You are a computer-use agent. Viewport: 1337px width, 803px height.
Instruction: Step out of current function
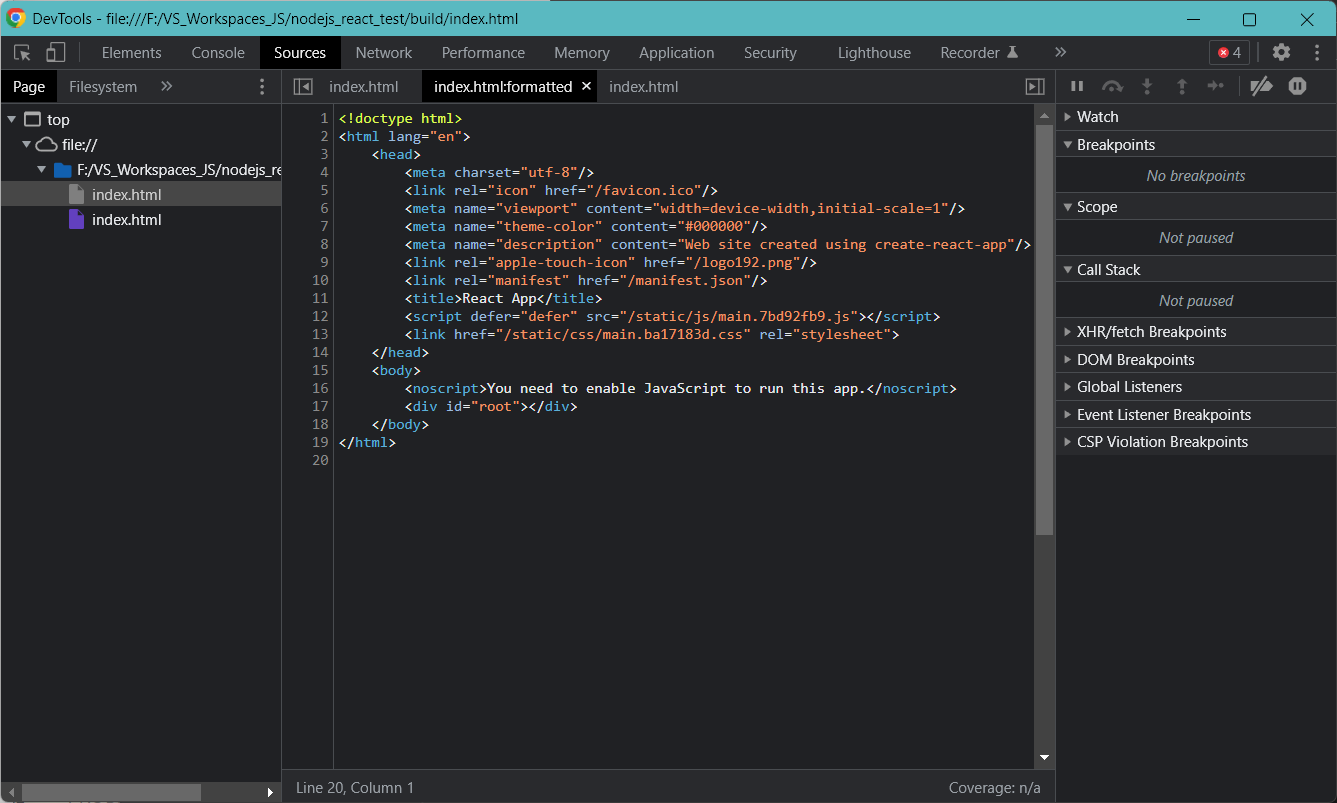tap(1181, 87)
